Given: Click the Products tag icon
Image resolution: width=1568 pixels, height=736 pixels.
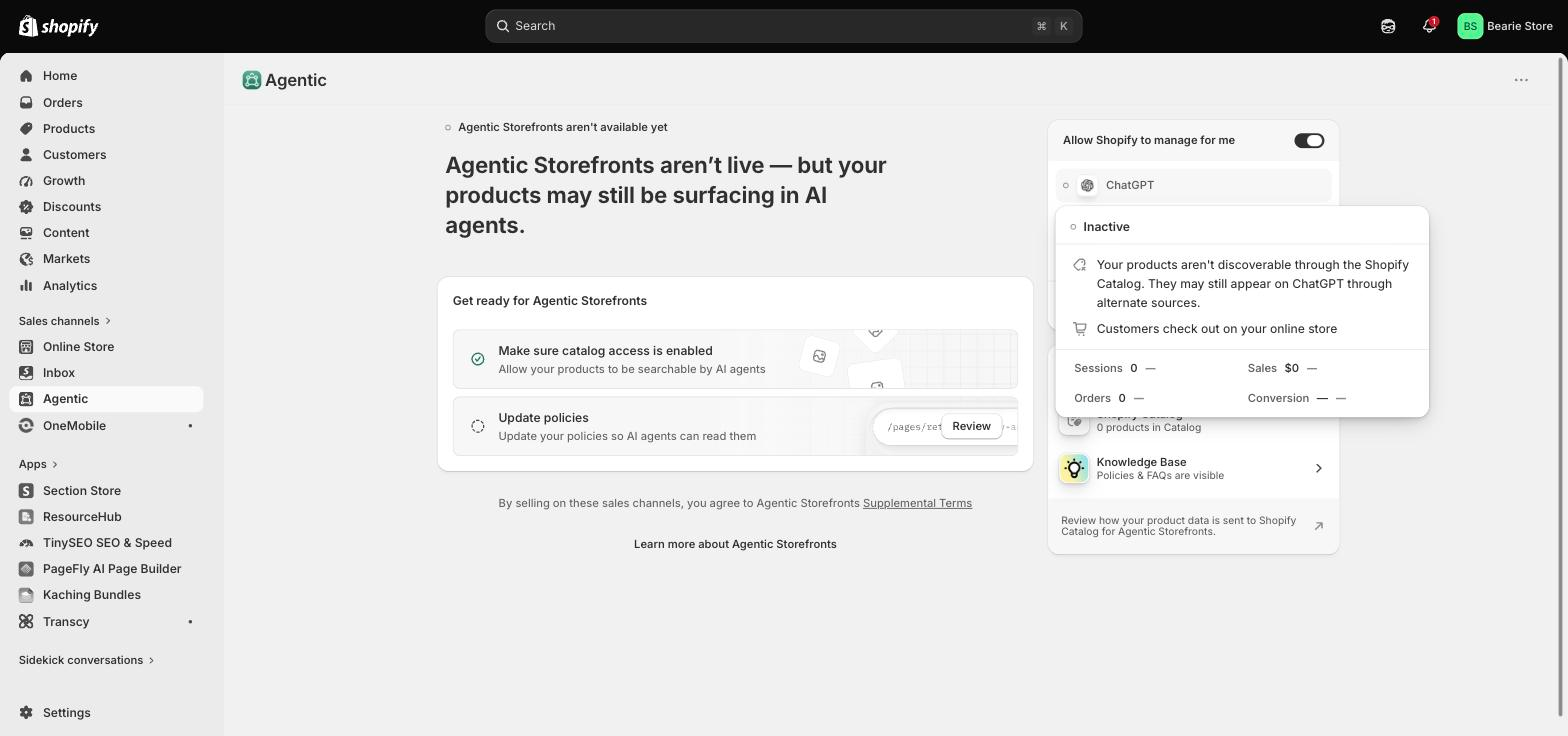Looking at the screenshot, I should point(26,128).
